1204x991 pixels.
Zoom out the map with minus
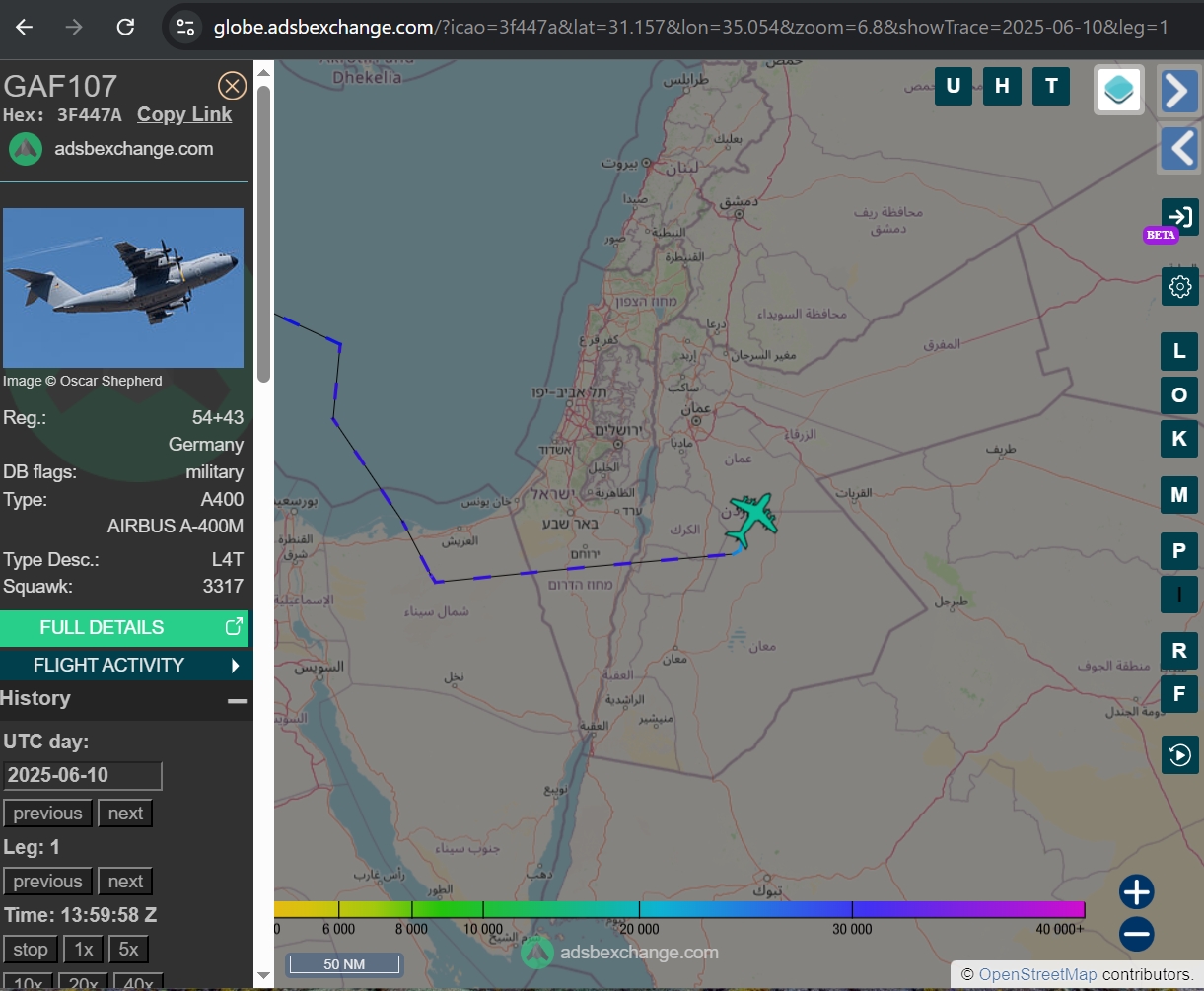click(x=1137, y=934)
